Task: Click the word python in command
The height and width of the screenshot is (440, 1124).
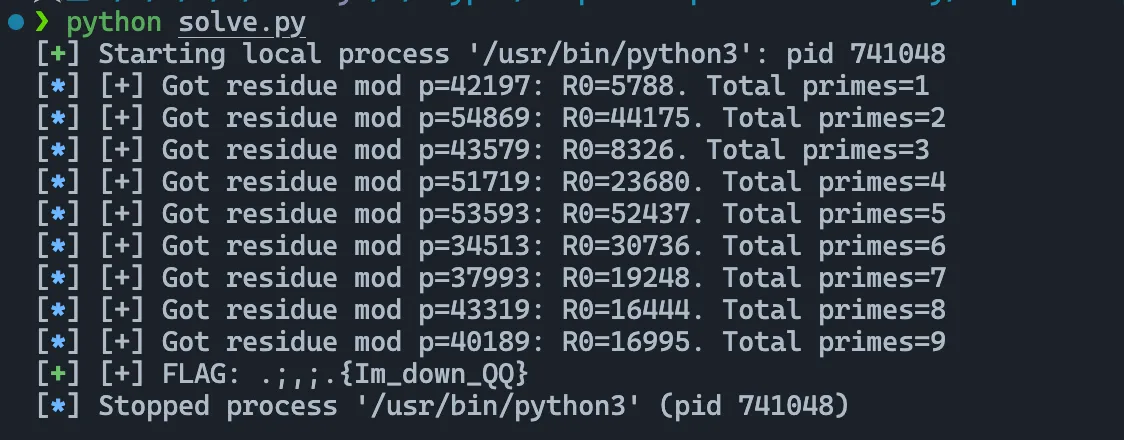Action: click(x=114, y=24)
